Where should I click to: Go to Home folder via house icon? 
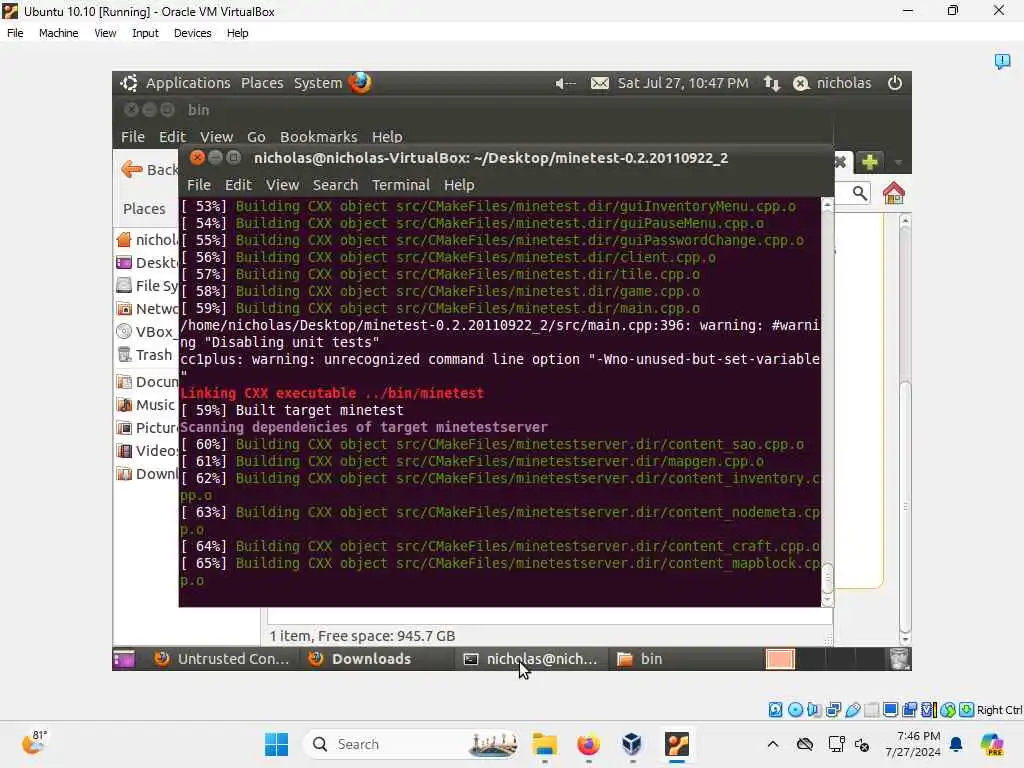[893, 193]
